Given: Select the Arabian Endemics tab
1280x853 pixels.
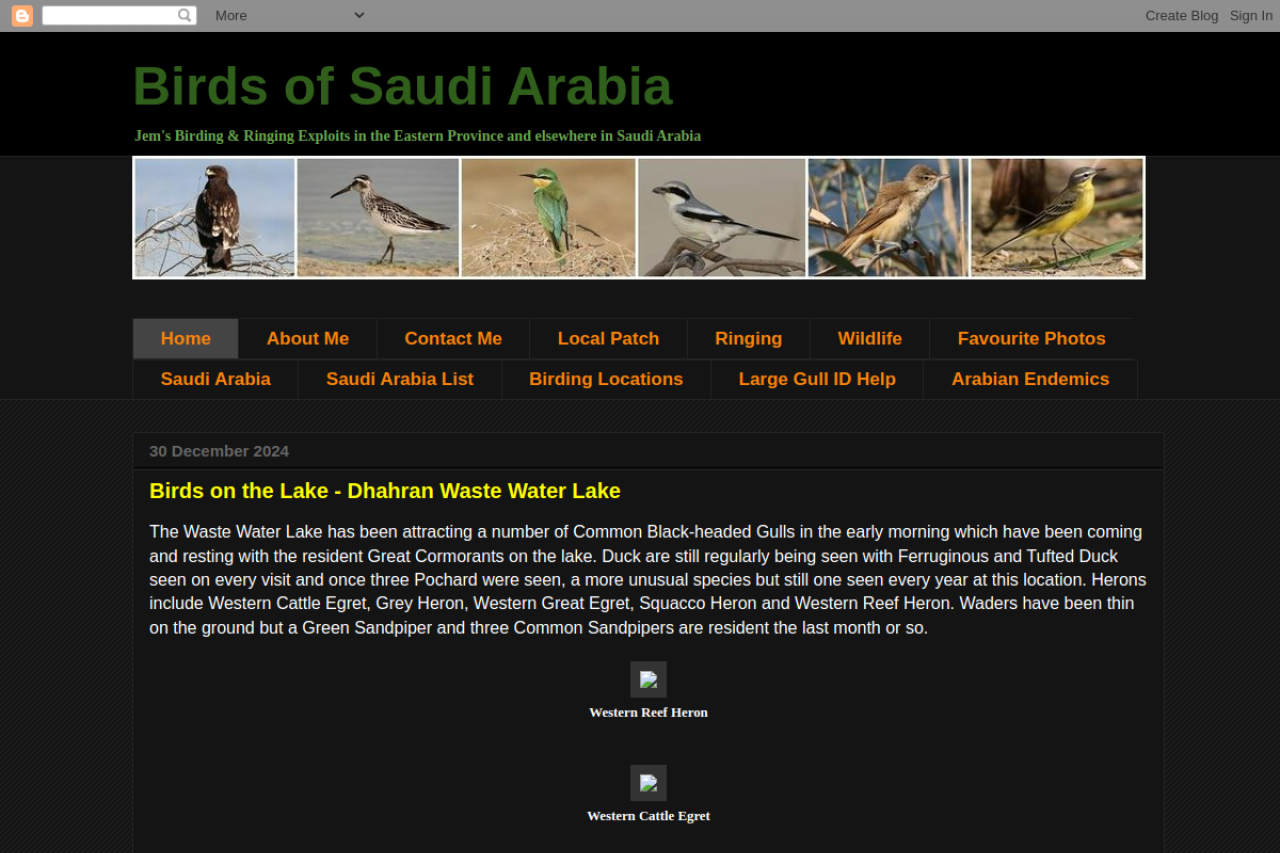Looking at the screenshot, I should tap(1031, 379).
